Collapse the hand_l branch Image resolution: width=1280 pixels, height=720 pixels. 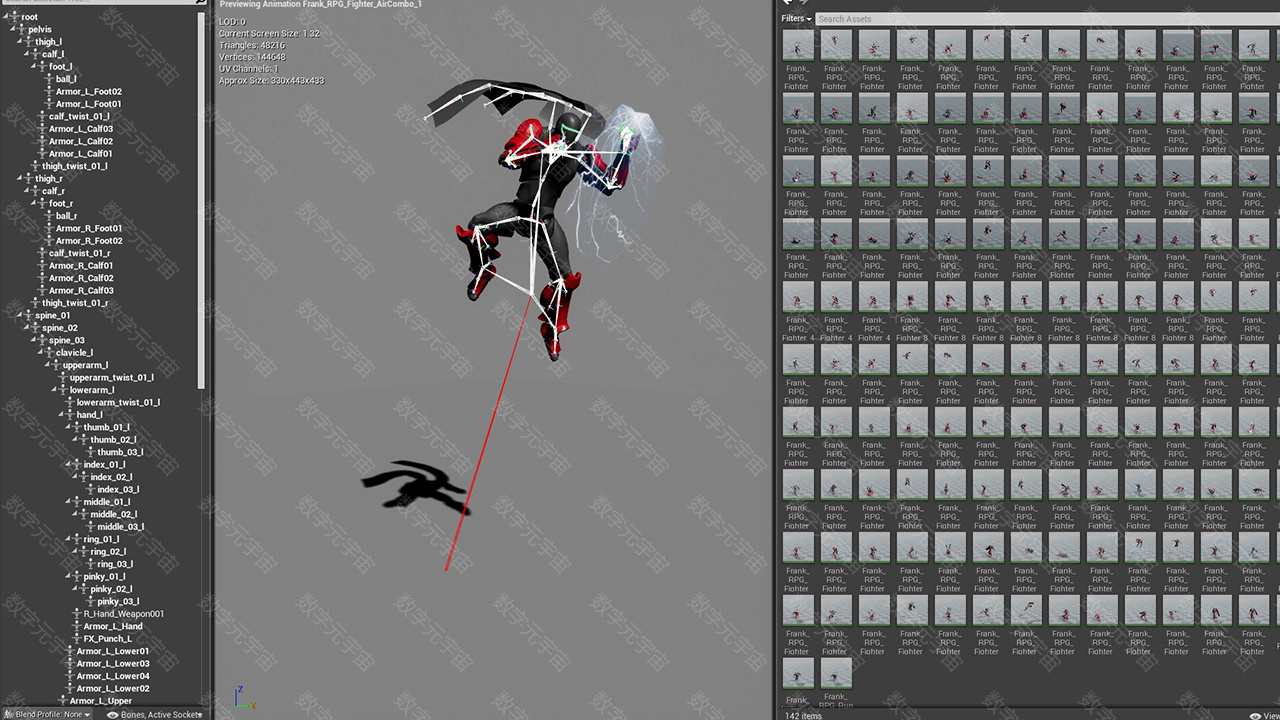[x=63, y=415]
